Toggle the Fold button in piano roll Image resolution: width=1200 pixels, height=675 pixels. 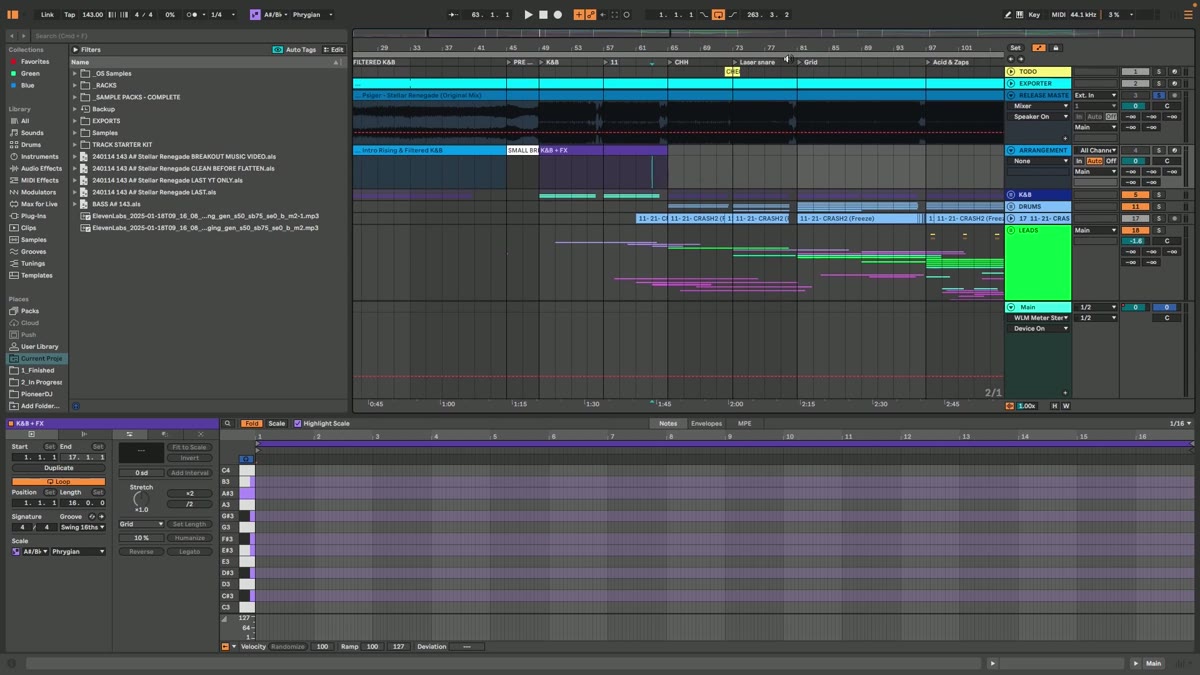point(251,423)
